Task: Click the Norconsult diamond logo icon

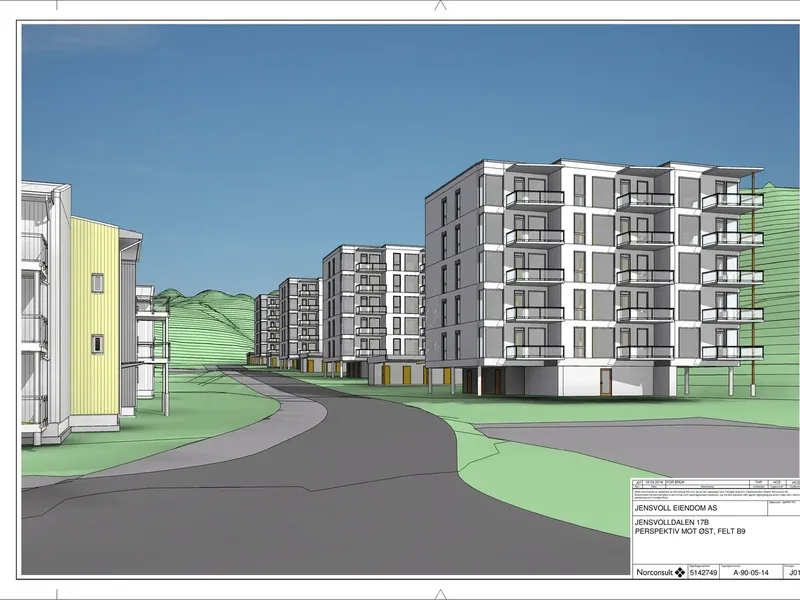Action: [x=680, y=572]
